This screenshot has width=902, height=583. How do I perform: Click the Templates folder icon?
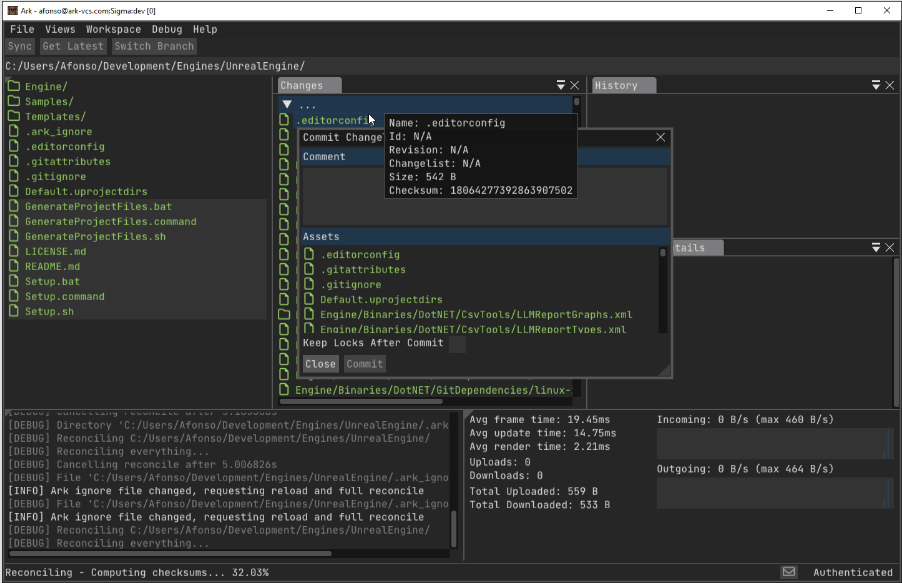[14, 116]
